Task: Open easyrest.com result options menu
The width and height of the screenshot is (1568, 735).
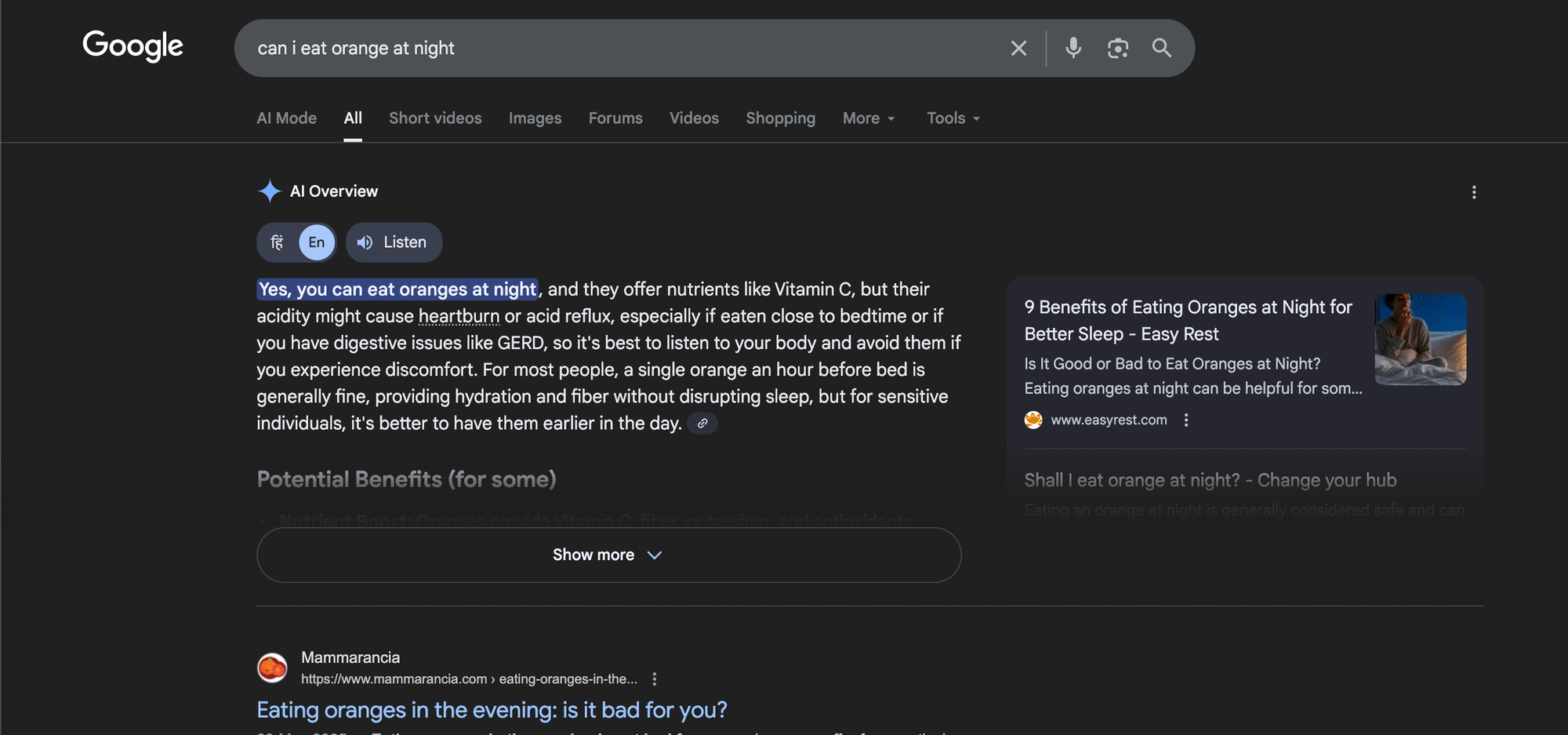Action: 1186,420
